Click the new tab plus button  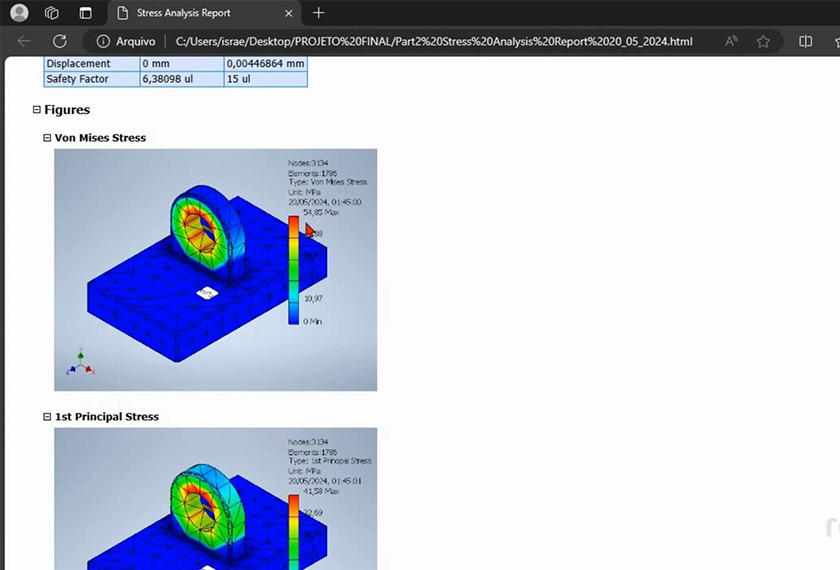[318, 13]
